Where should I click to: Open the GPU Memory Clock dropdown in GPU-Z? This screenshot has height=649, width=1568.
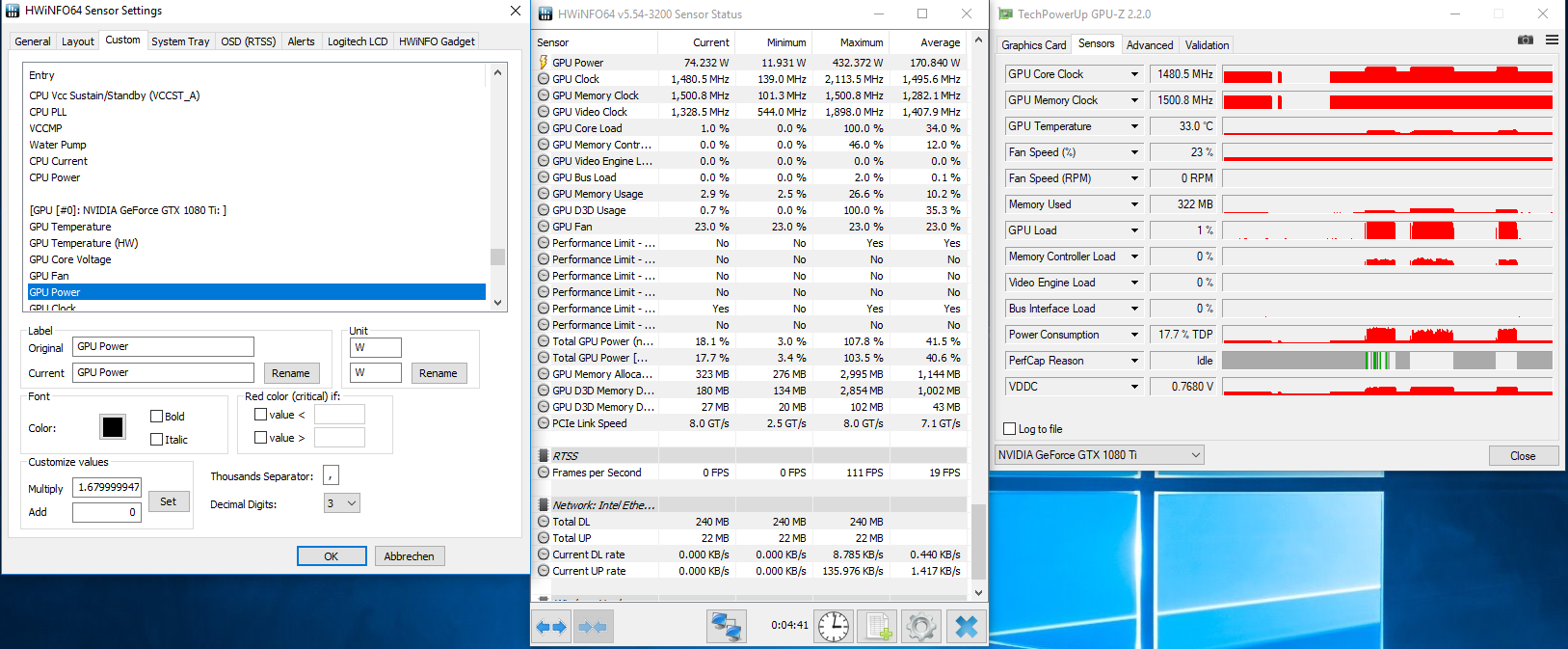pos(1134,100)
